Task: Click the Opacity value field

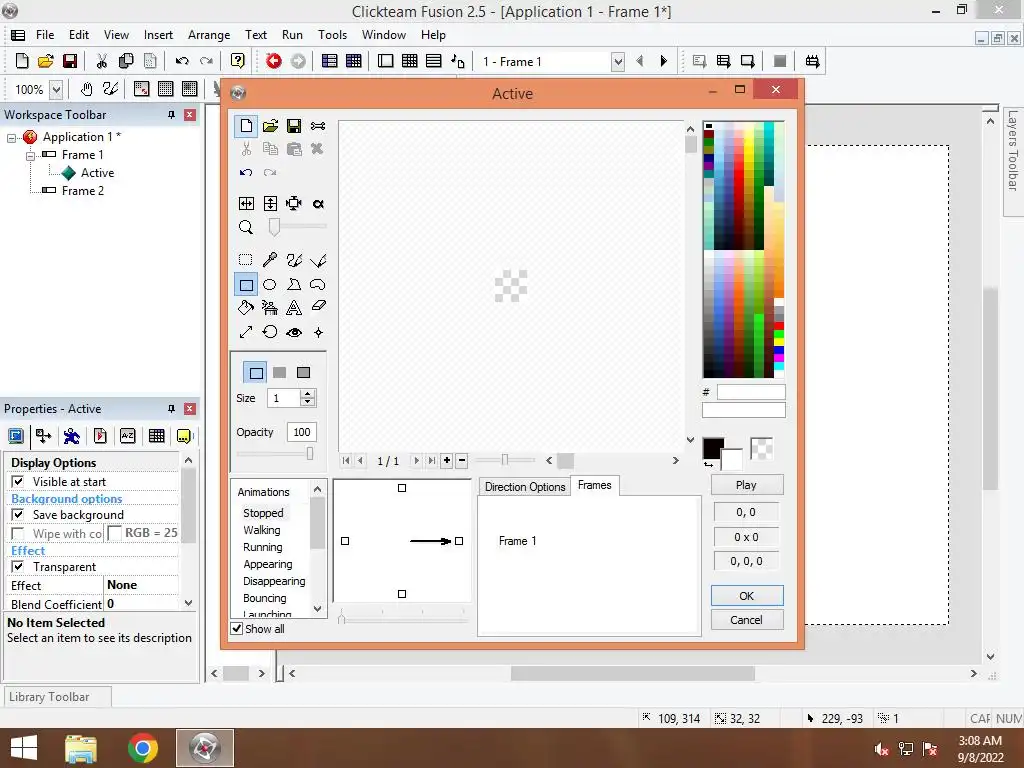Action: coord(301,432)
